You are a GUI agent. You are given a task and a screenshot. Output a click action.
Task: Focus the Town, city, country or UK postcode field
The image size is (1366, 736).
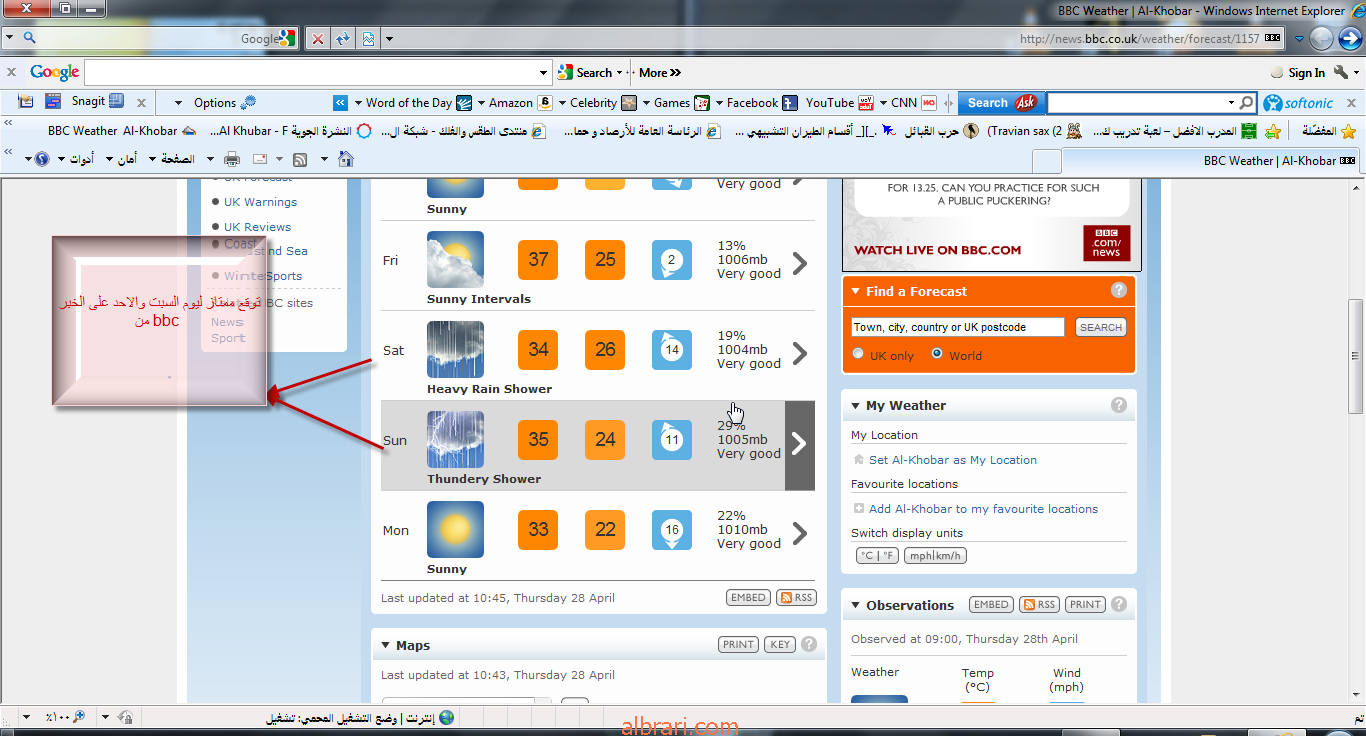pyautogui.click(x=958, y=327)
